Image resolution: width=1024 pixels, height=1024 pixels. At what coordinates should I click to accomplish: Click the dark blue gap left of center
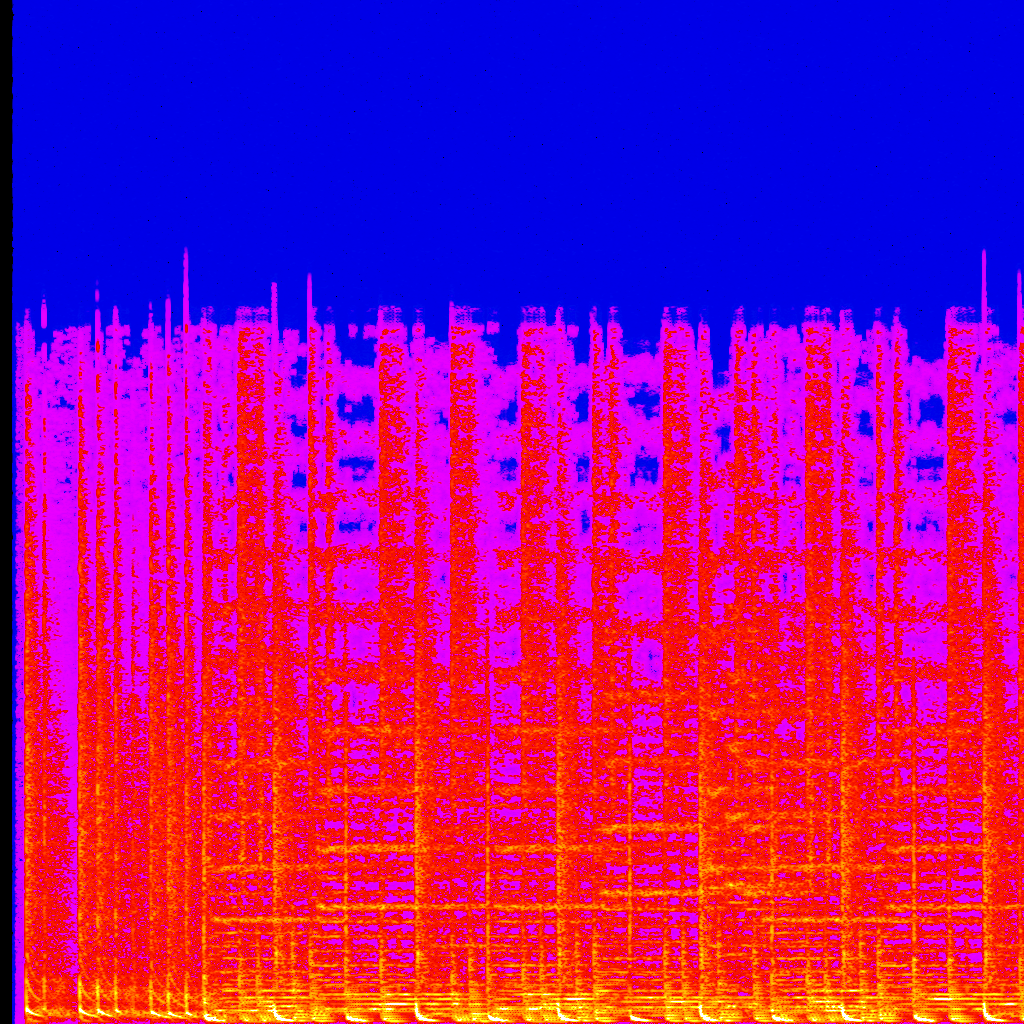point(354,408)
